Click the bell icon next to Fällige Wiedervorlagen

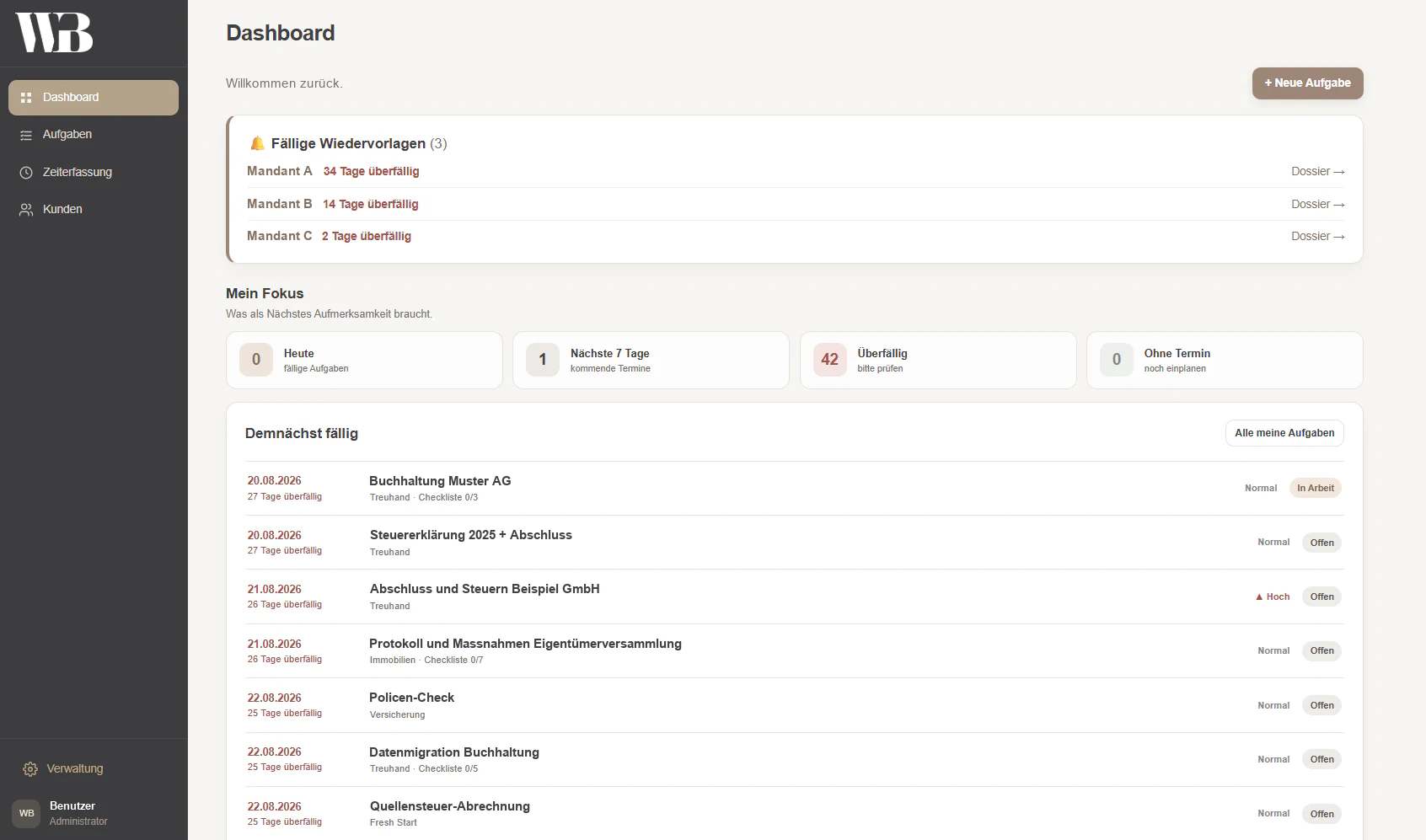257,143
